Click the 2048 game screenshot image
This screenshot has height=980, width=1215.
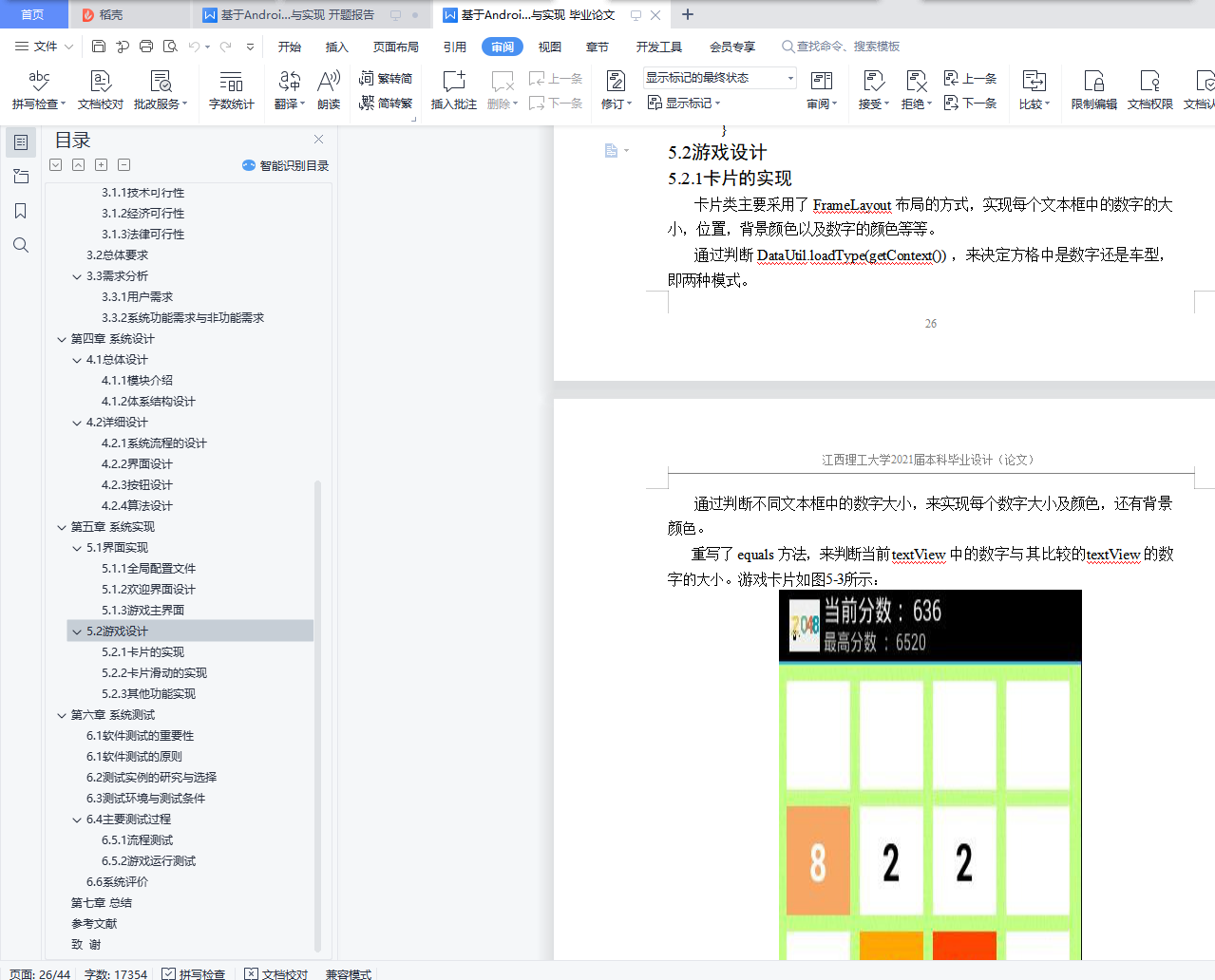[930, 775]
